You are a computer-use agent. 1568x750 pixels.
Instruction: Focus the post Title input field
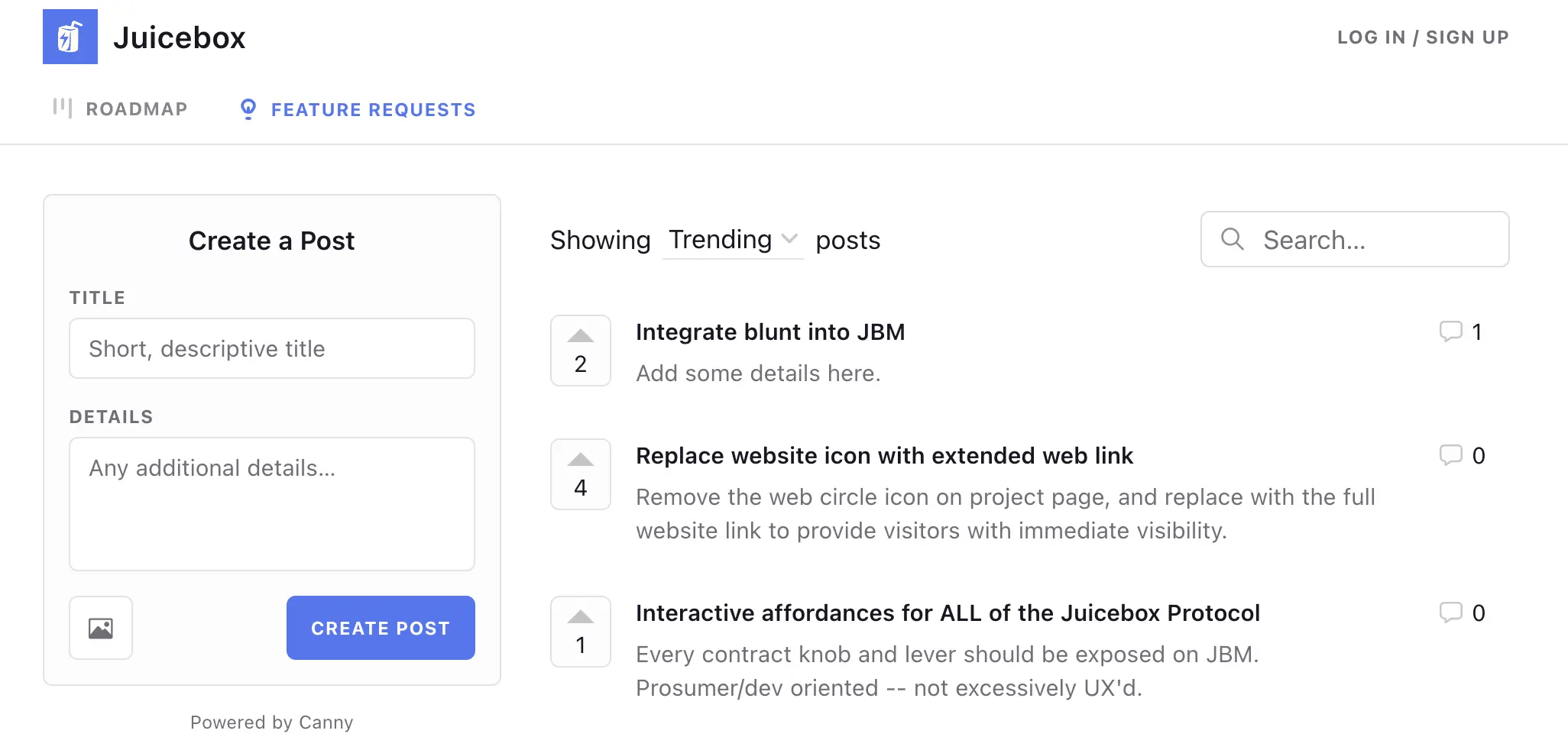[x=272, y=348]
